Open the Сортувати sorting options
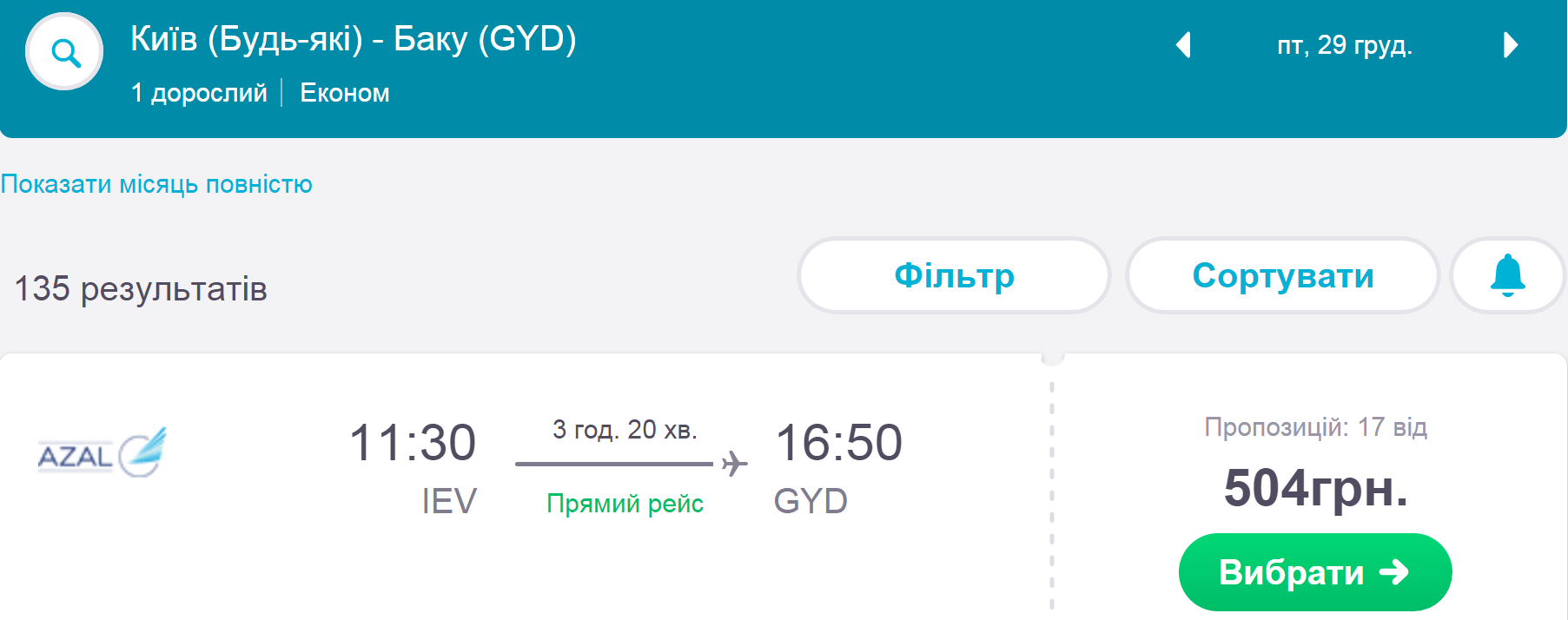1568x620 pixels. pos(1282,276)
